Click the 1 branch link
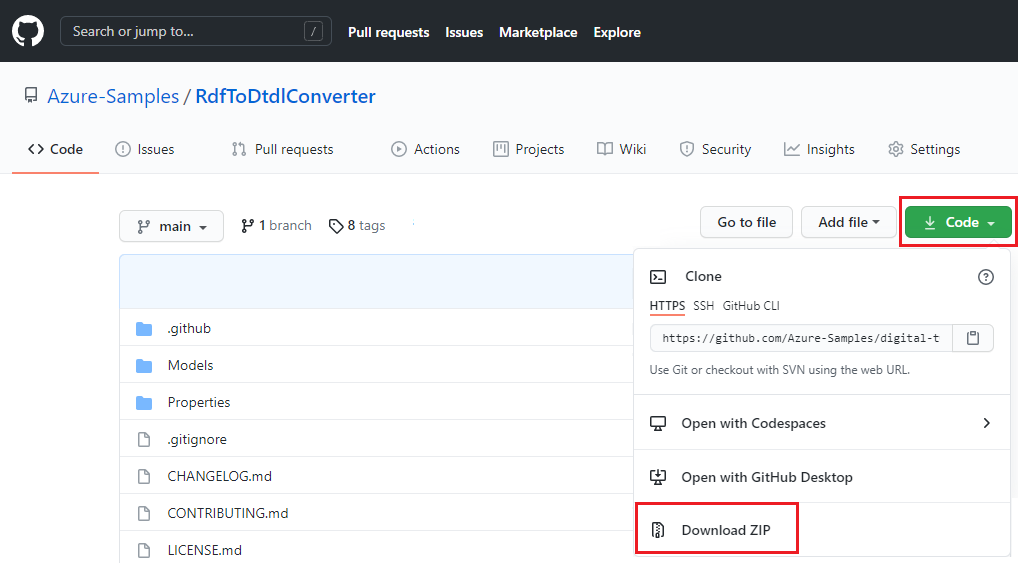Viewport: 1018px width, 563px height. point(276,225)
